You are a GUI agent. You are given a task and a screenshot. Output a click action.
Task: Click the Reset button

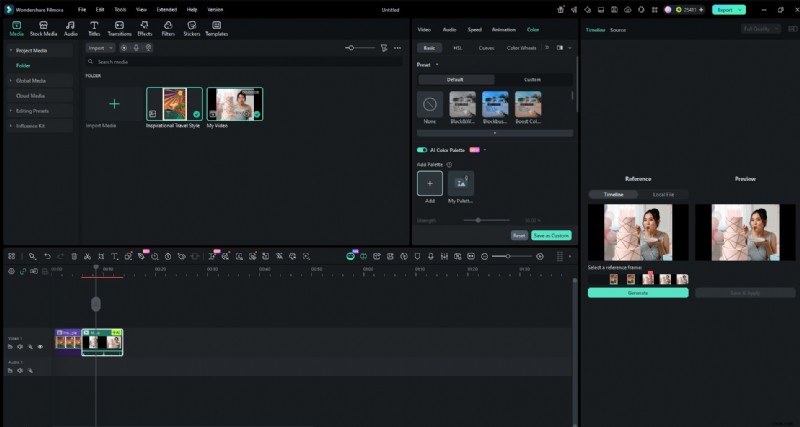(x=519, y=236)
